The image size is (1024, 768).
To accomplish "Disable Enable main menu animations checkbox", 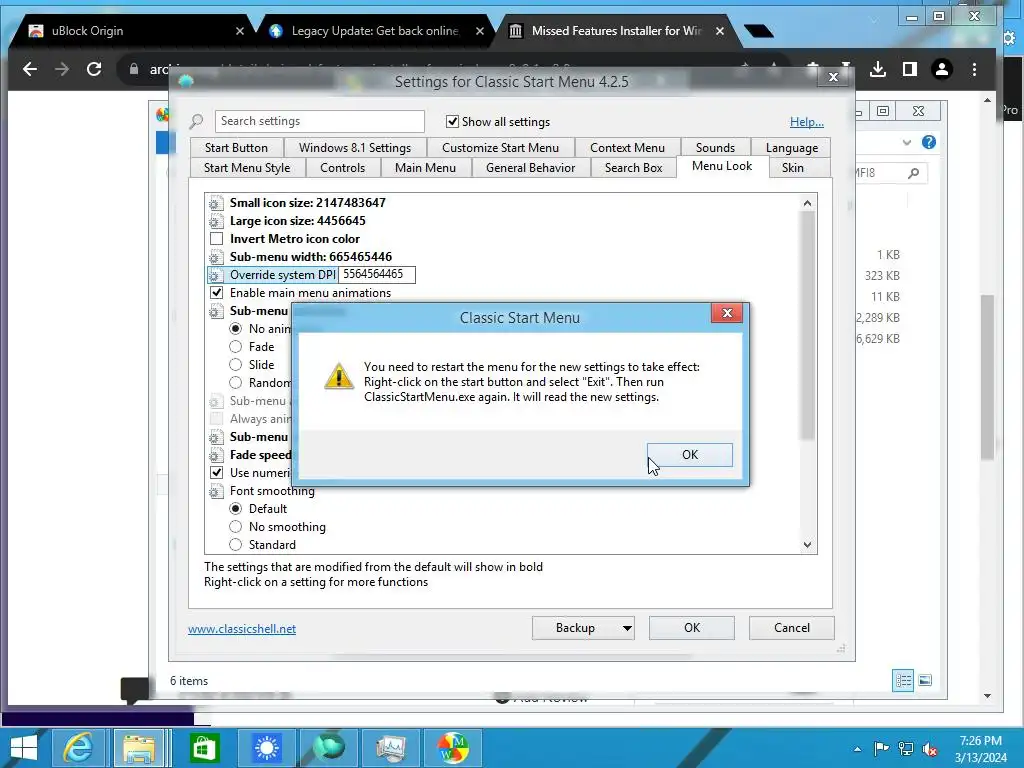I will point(216,293).
